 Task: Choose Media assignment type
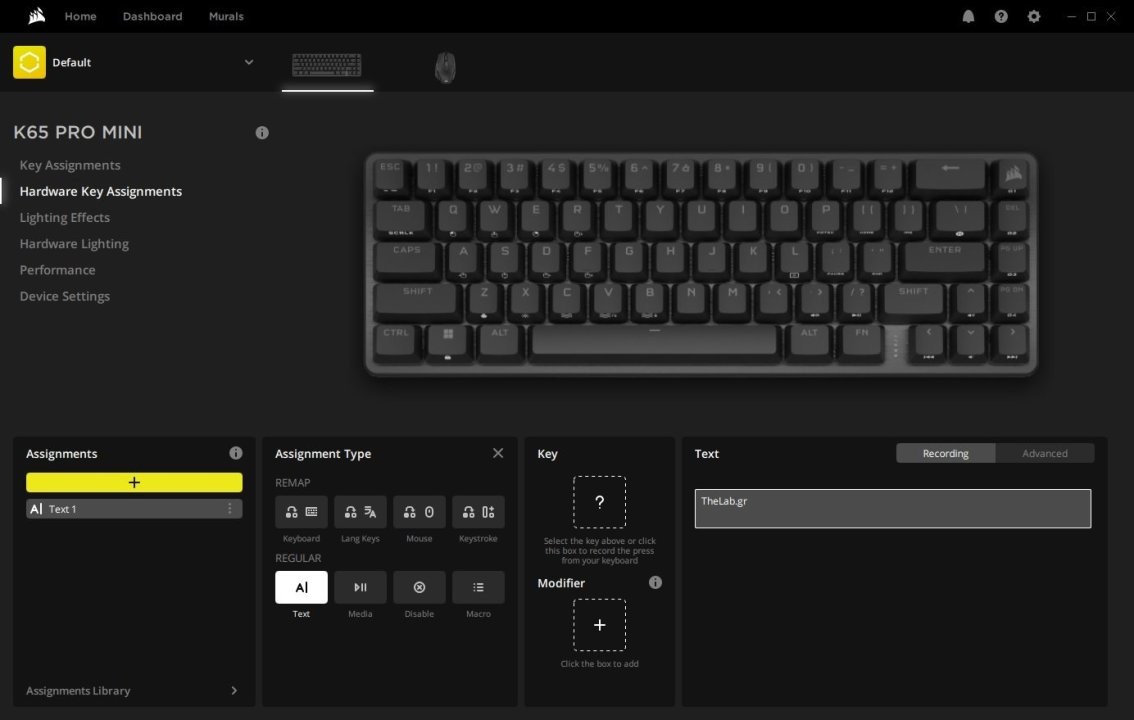tap(360, 587)
